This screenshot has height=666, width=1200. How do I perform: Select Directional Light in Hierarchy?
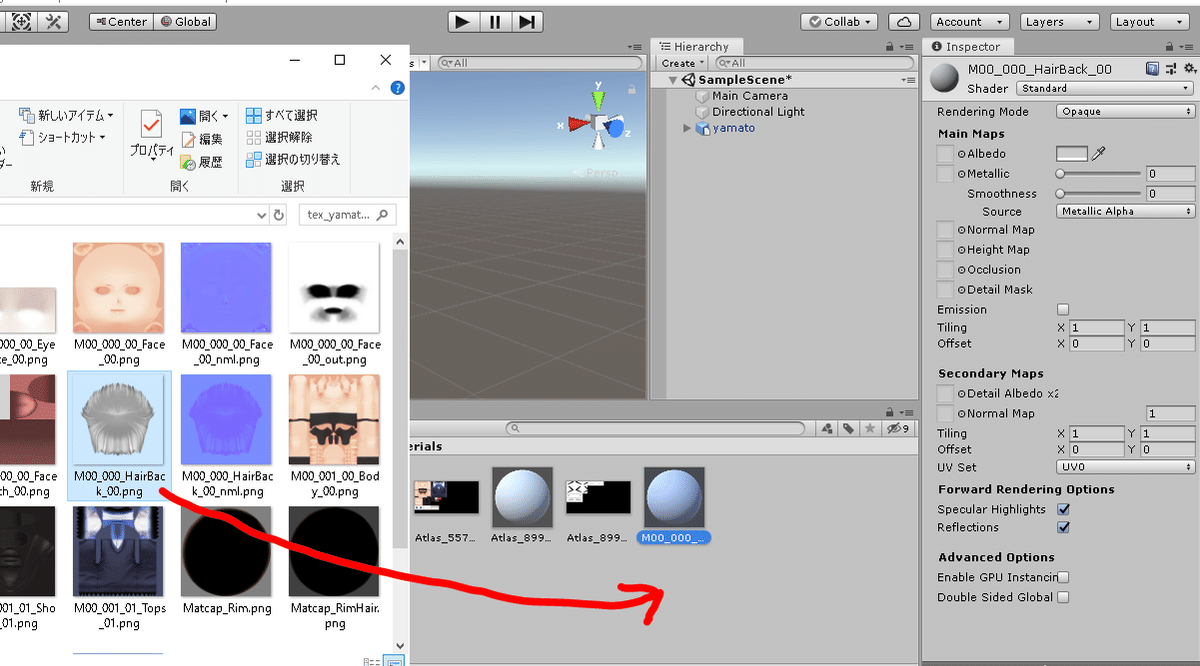point(758,112)
